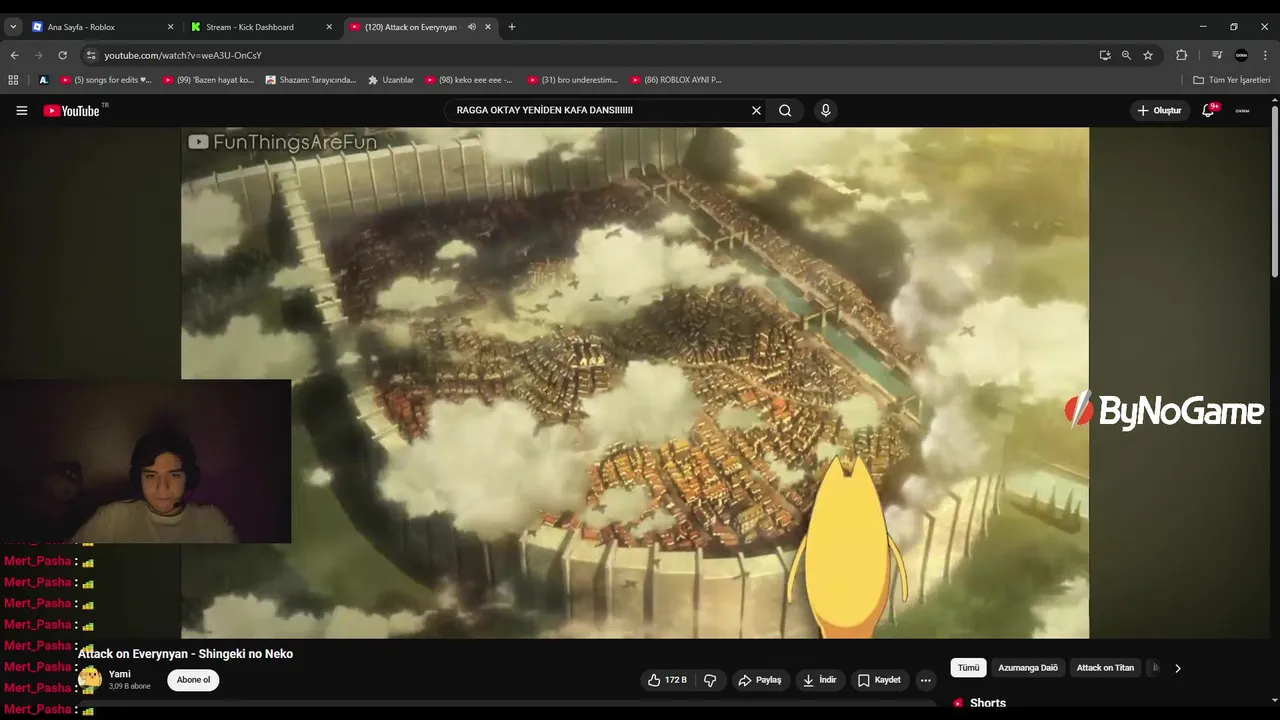Go to the YouTube home logo
The height and width of the screenshot is (720, 1280).
(72, 111)
